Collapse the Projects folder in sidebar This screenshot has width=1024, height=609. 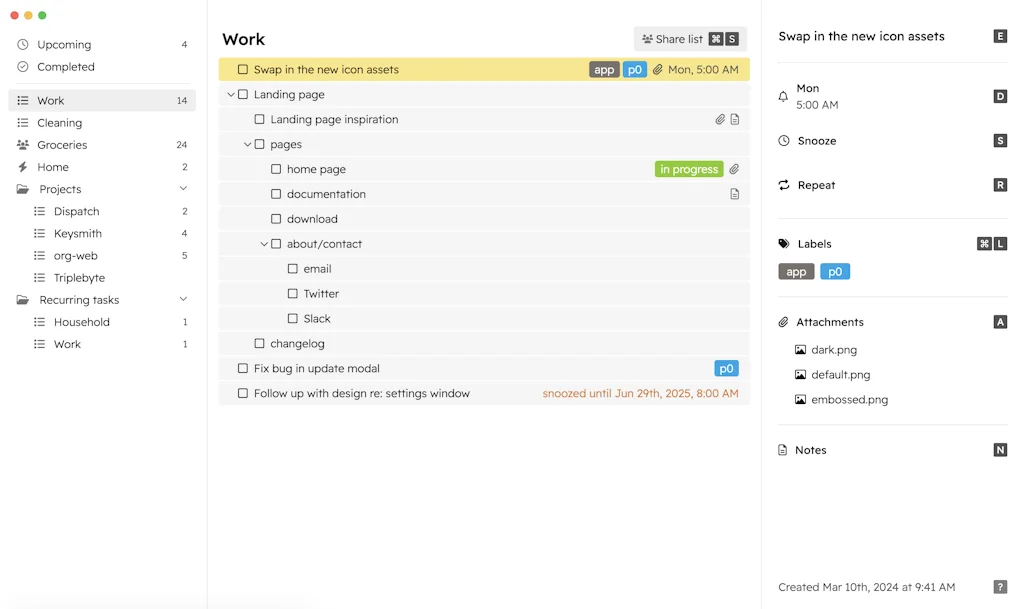[183, 189]
